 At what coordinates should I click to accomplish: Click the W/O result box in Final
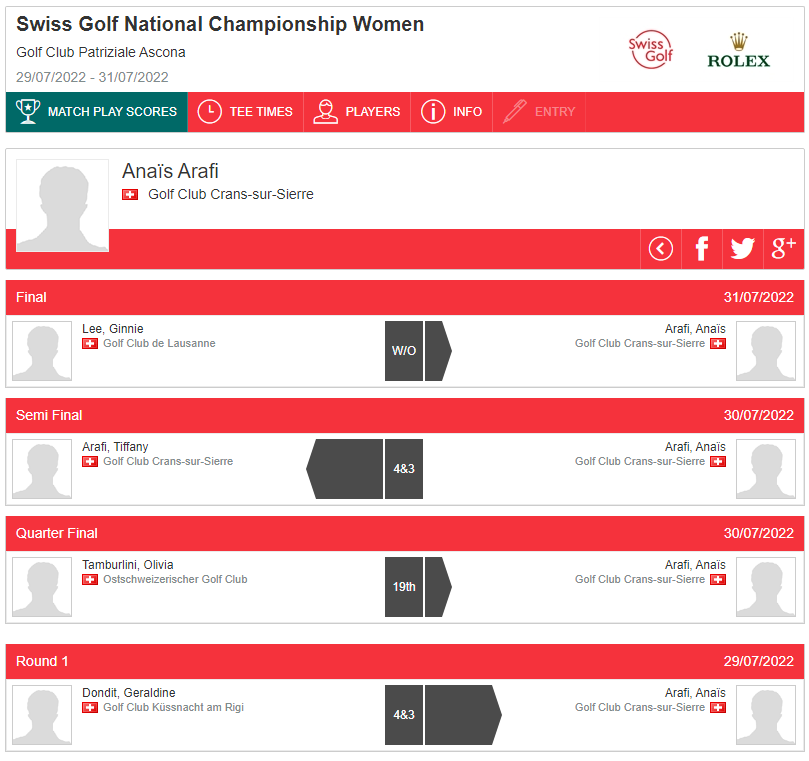[x=403, y=351]
